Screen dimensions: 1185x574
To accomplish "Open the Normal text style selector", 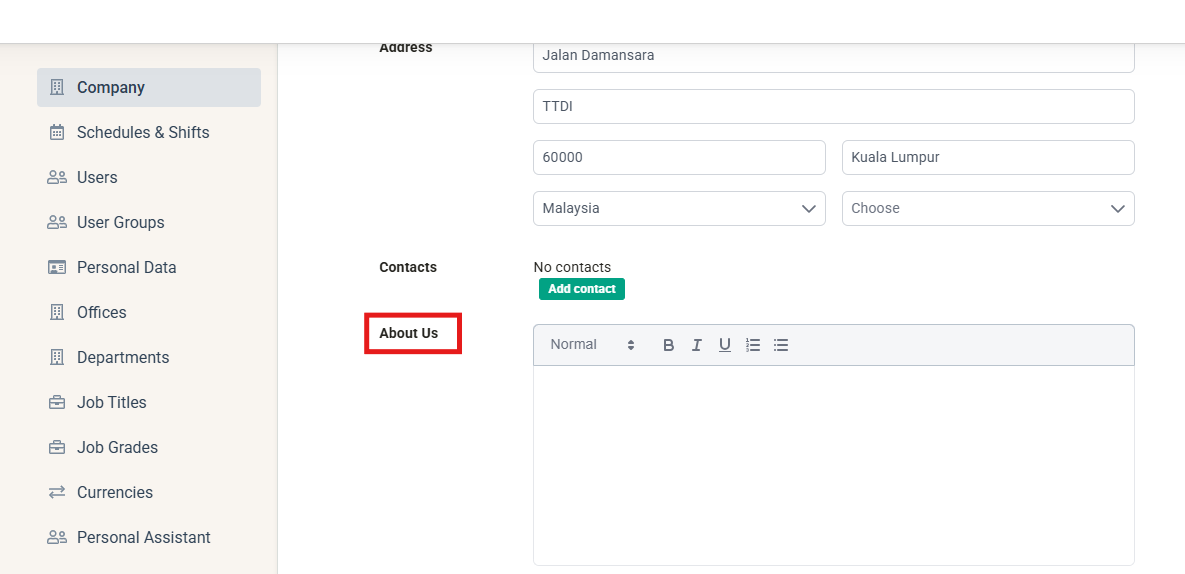I will (x=592, y=345).
